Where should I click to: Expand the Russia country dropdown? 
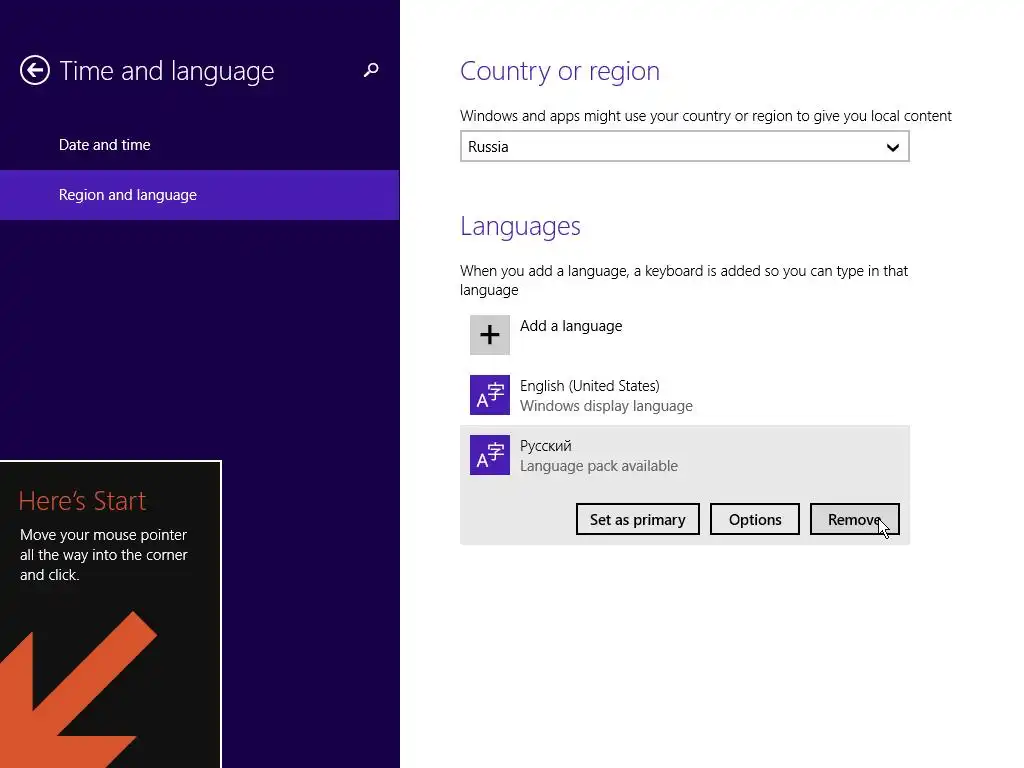coord(684,146)
